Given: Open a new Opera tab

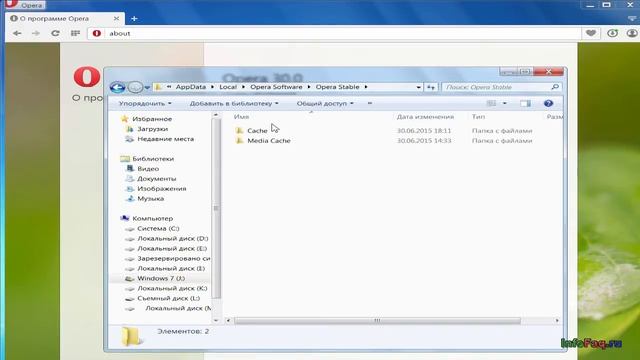Looking at the screenshot, I should tap(134, 18).
